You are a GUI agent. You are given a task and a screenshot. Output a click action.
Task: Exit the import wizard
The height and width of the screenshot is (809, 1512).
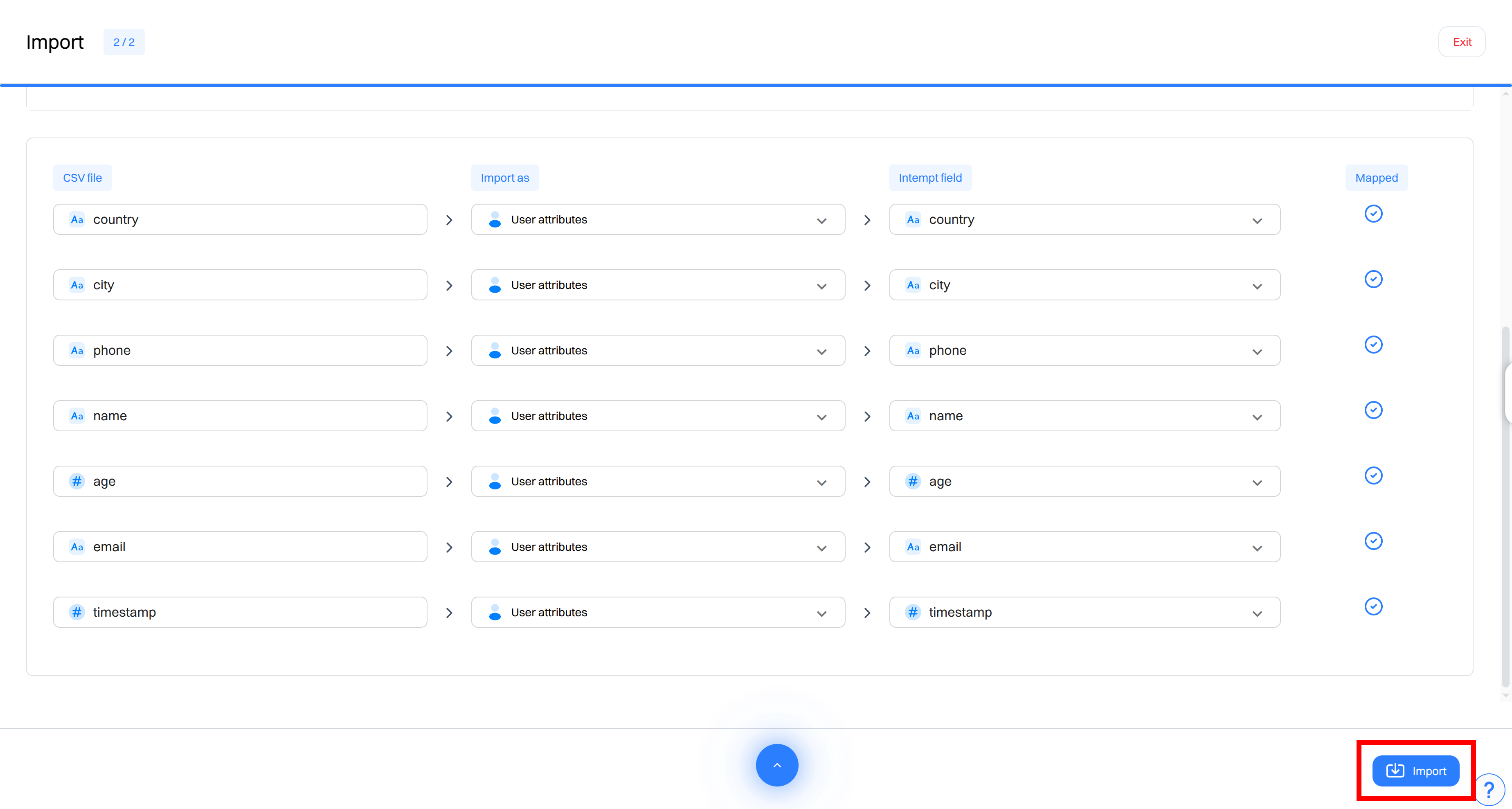[1462, 42]
